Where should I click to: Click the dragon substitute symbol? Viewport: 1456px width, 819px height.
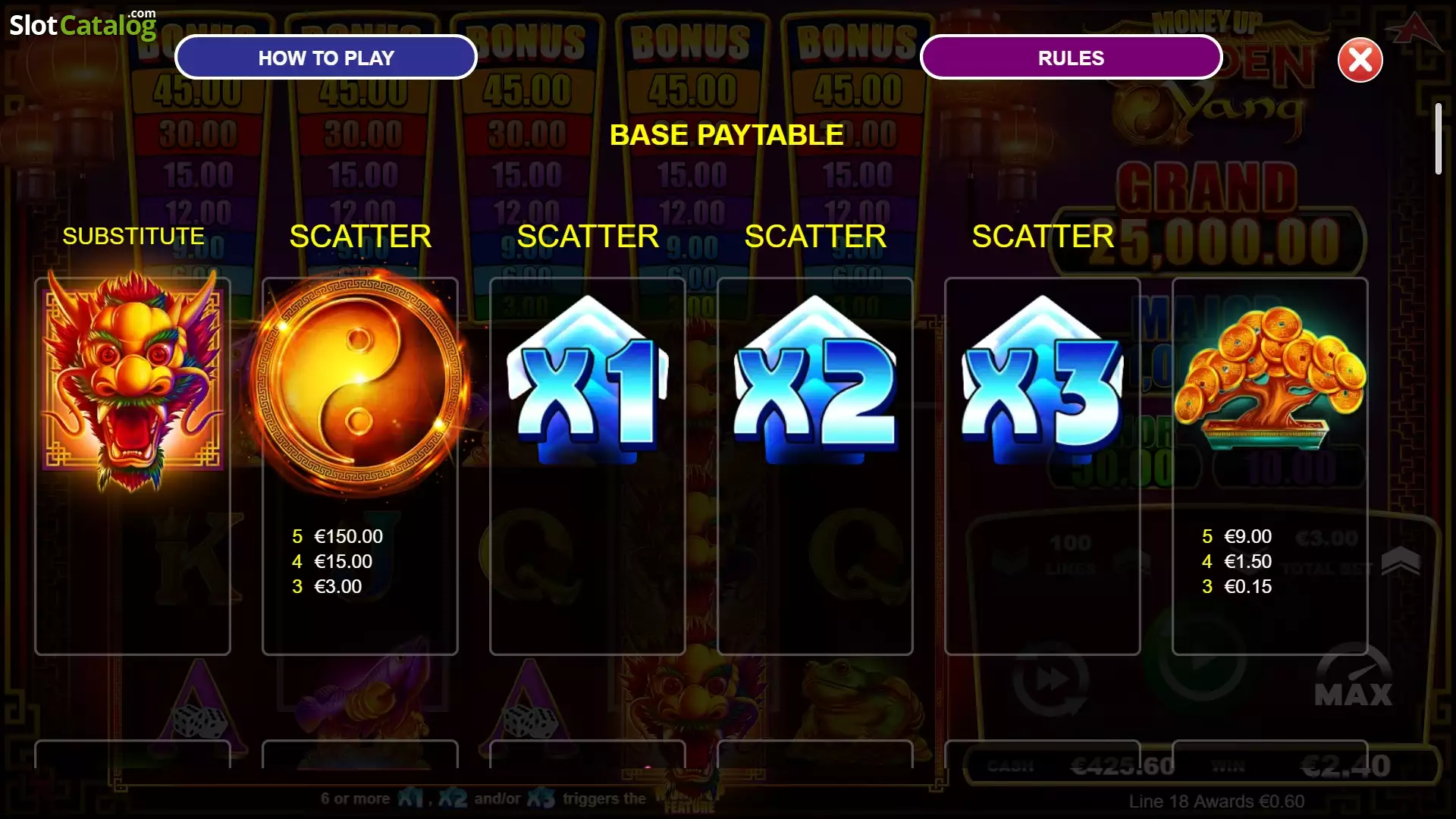click(133, 379)
